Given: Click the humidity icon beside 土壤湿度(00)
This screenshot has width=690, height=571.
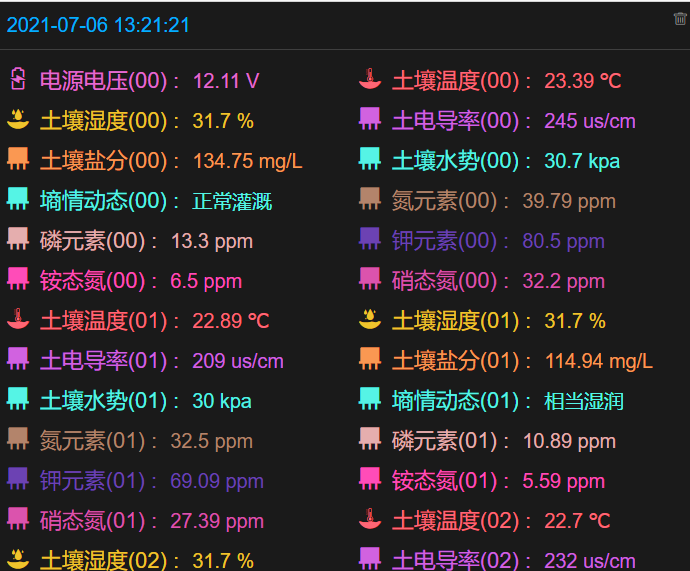Looking at the screenshot, I should pyautogui.click(x=18, y=120).
